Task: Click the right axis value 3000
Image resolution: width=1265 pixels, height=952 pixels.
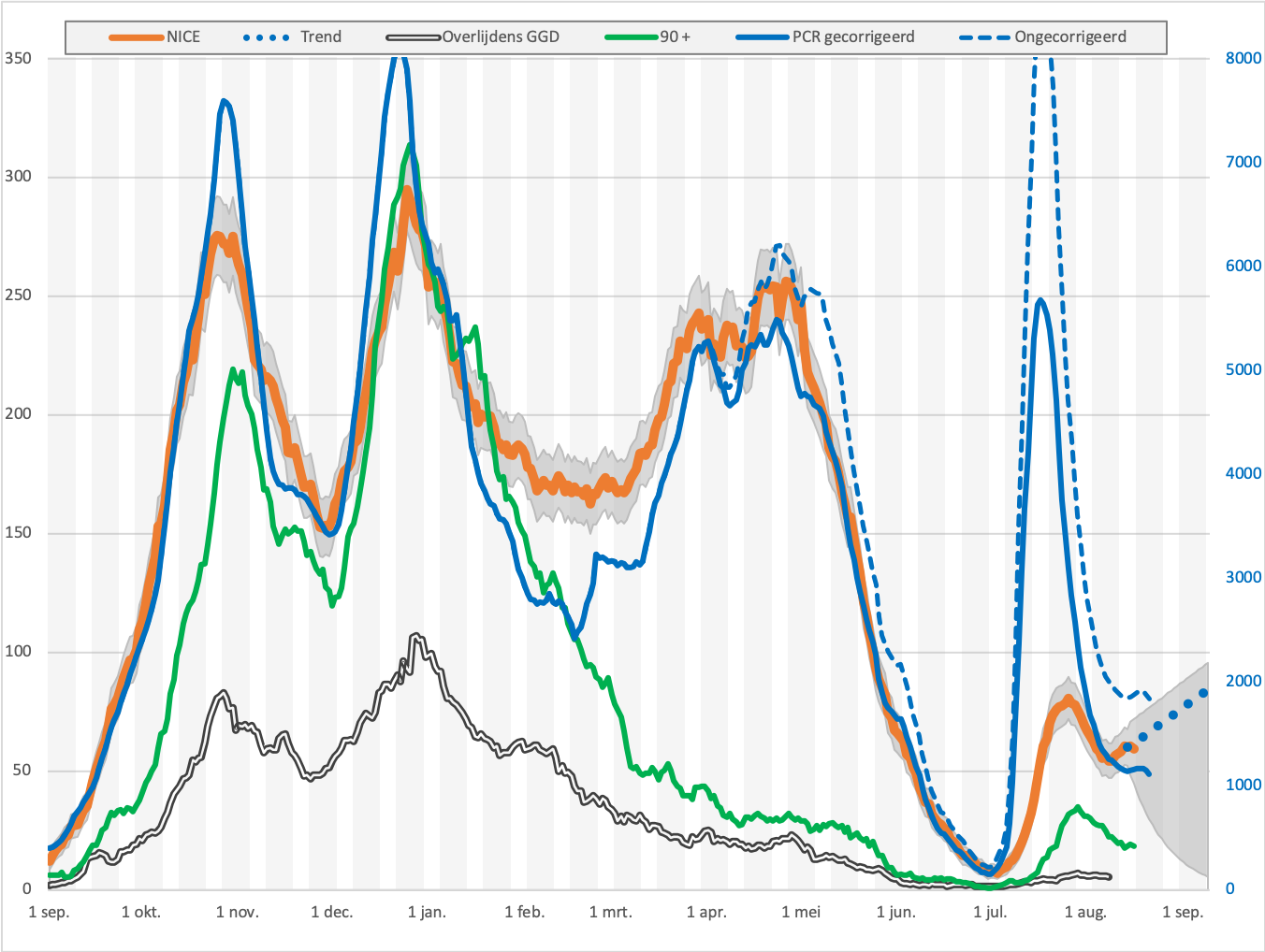Action: click(x=1243, y=577)
